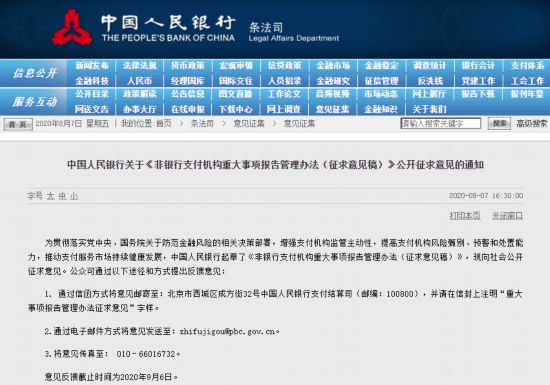Image resolution: width=550 pixels, height=385 pixels.
Task: Focus the search keyword input field
Action: (441, 123)
